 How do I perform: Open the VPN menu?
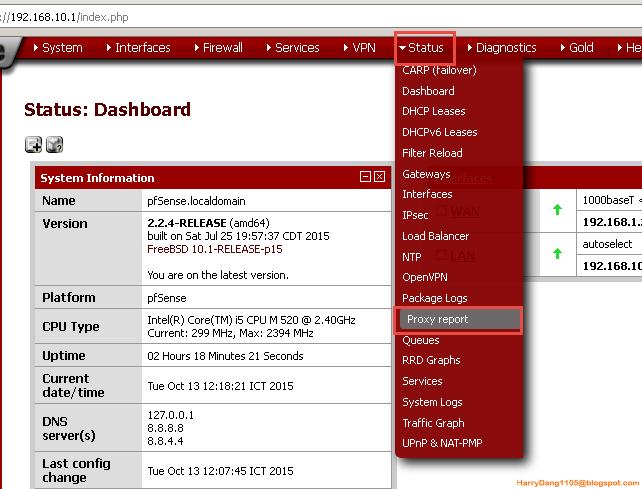(x=359, y=48)
